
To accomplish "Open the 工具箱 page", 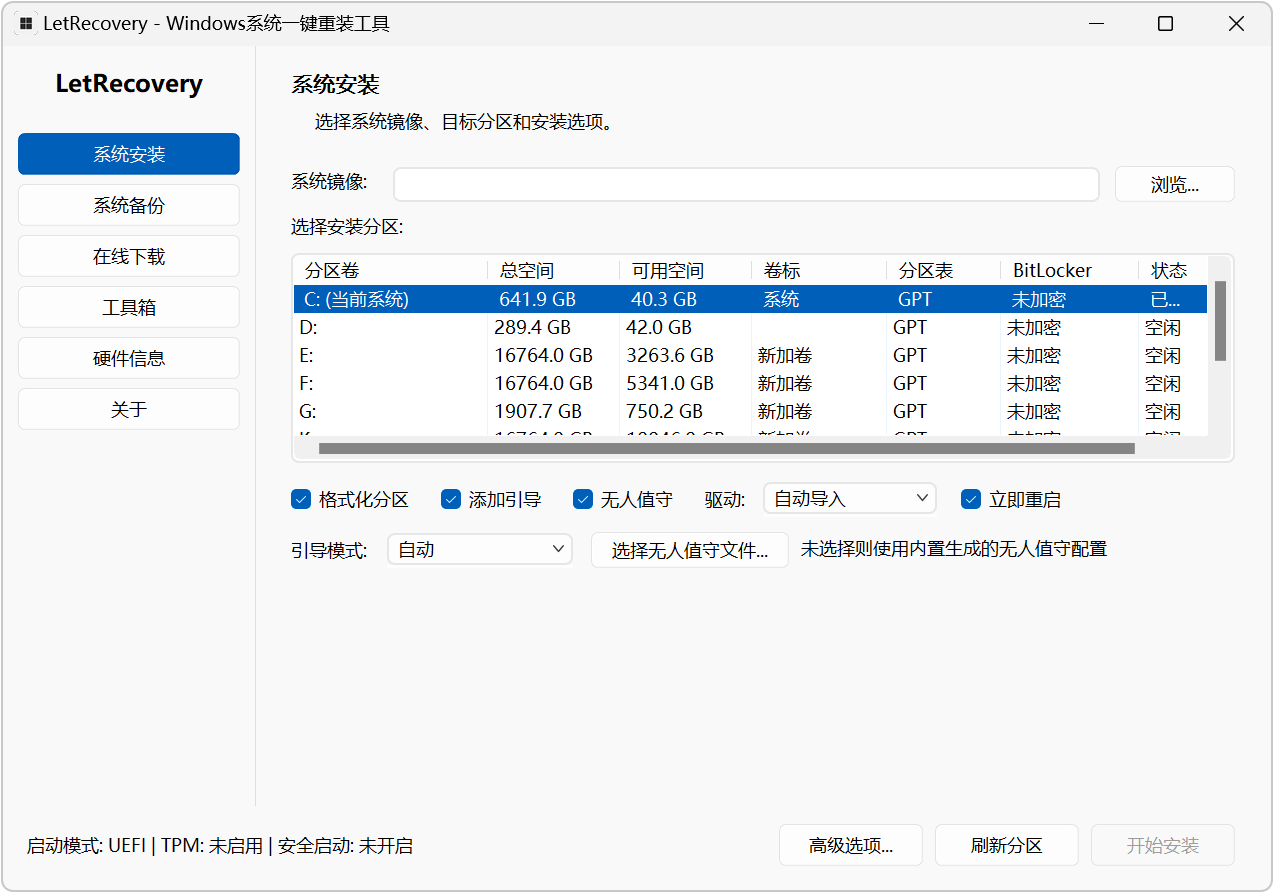I will point(129,307).
